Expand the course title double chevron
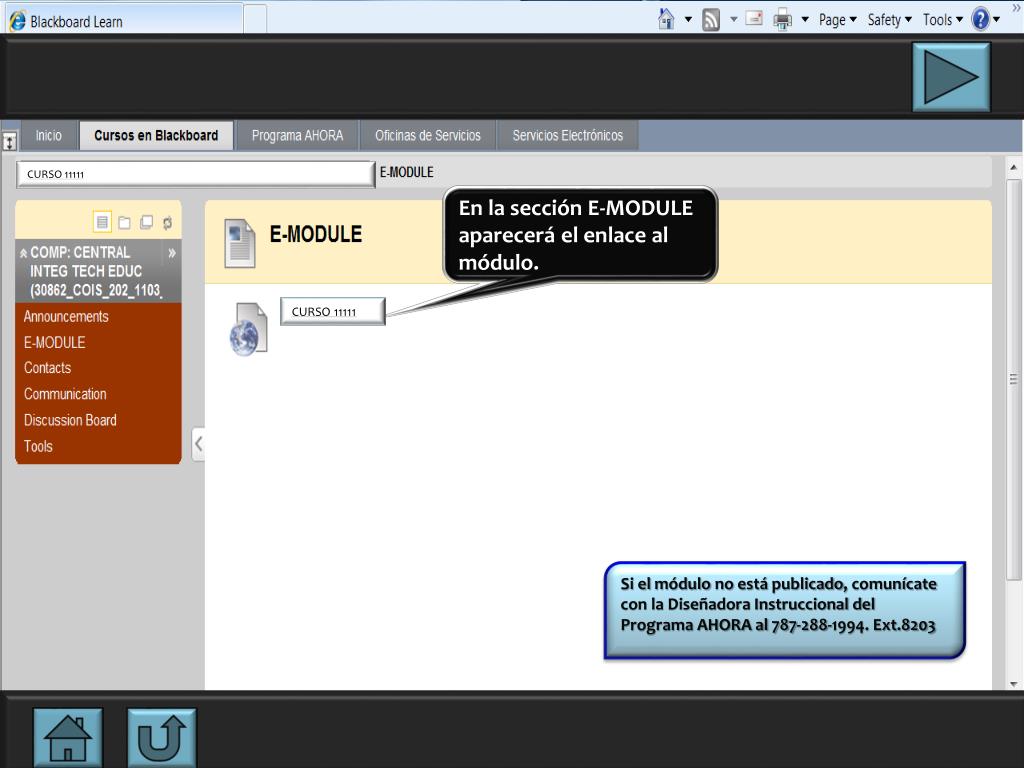Screen dimensions: 1024x768 (172, 253)
